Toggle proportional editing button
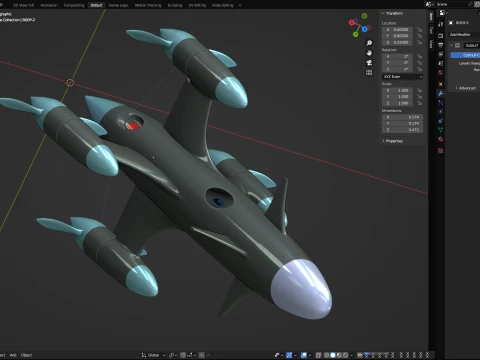The width and height of the screenshot is (480, 360). 202,355
